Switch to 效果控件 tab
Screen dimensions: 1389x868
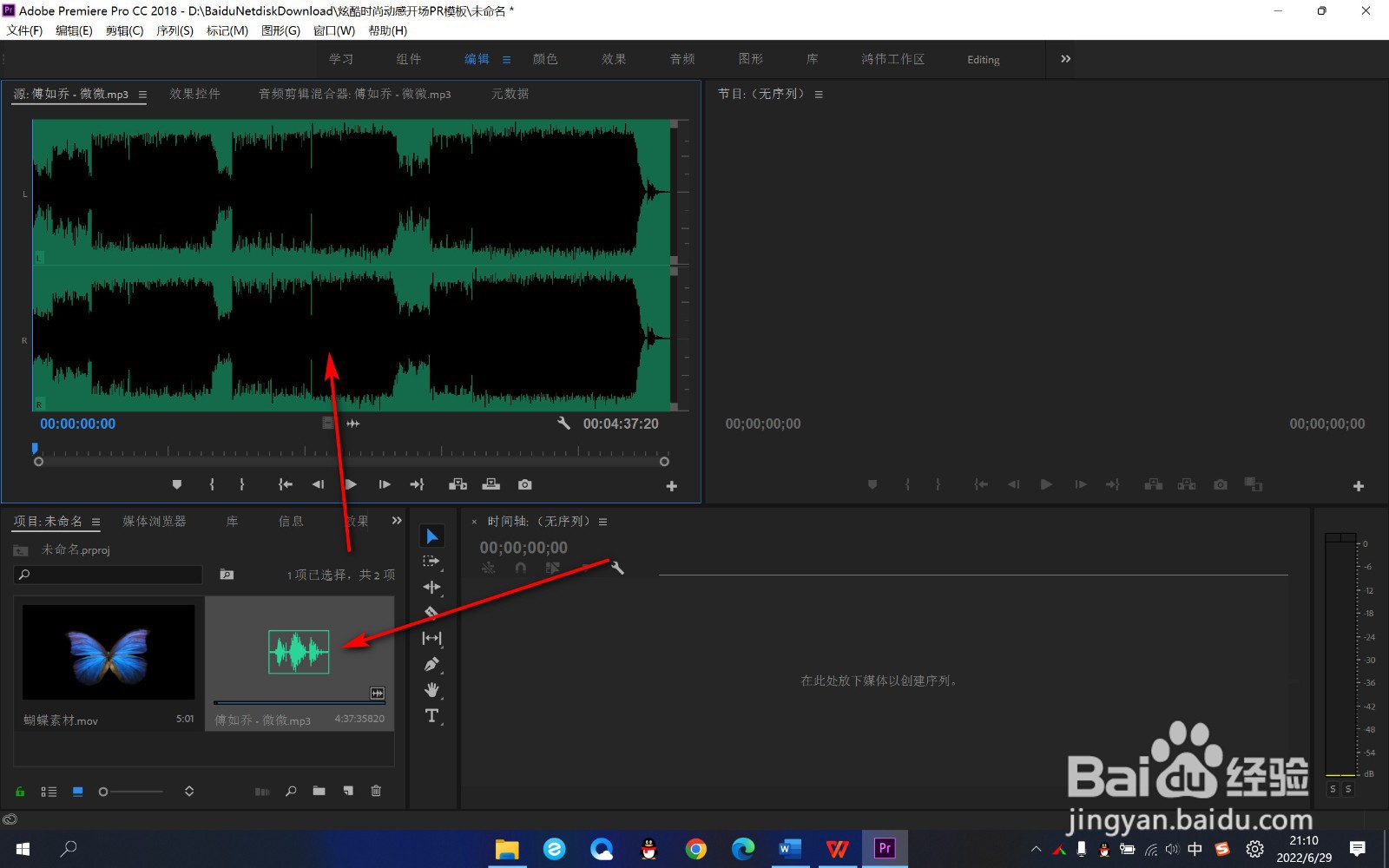[x=194, y=94]
